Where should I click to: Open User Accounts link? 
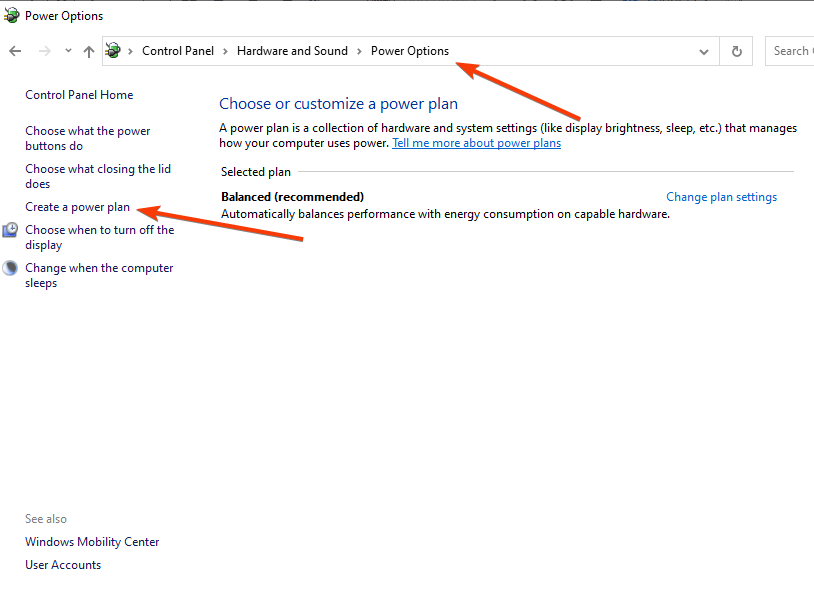63,565
